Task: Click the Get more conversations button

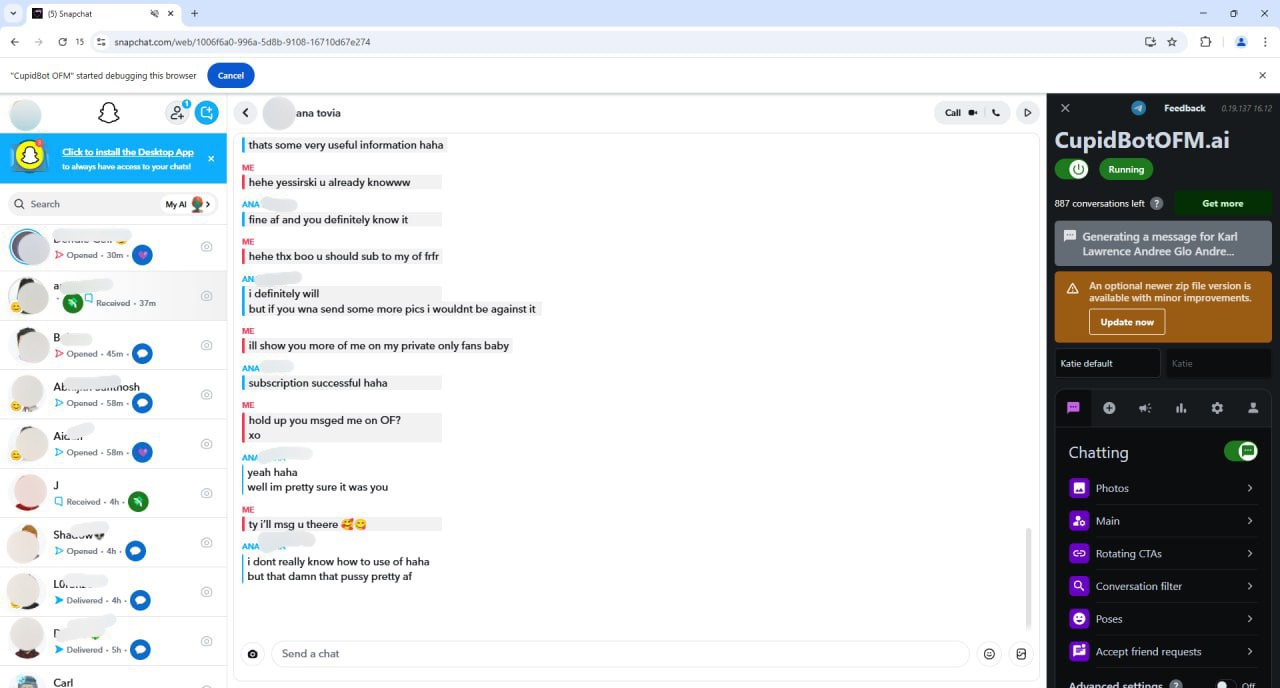Action: (x=1222, y=203)
